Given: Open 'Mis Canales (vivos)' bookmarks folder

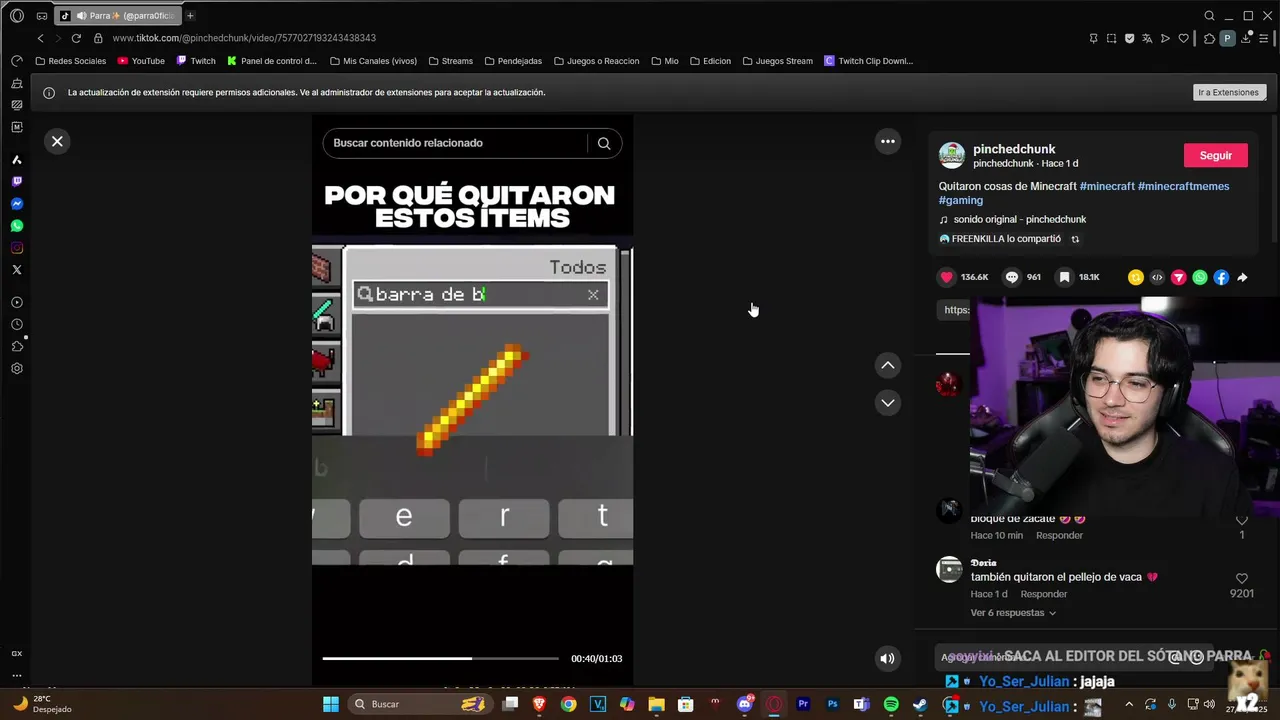Looking at the screenshot, I should (x=372, y=61).
